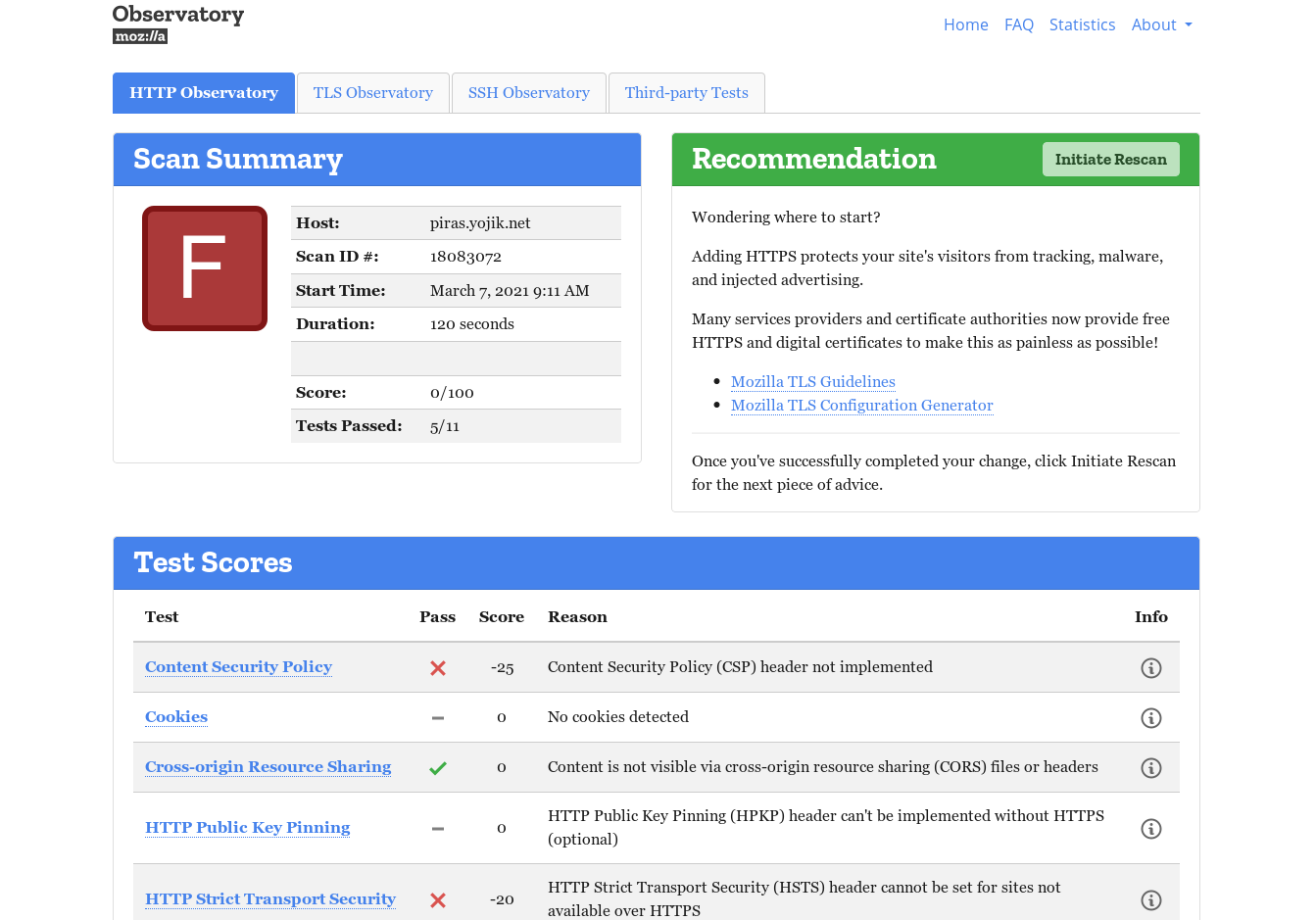Open info icon for Cookies row
This screenshot has height=920, width=1316.
(1150, 718)
